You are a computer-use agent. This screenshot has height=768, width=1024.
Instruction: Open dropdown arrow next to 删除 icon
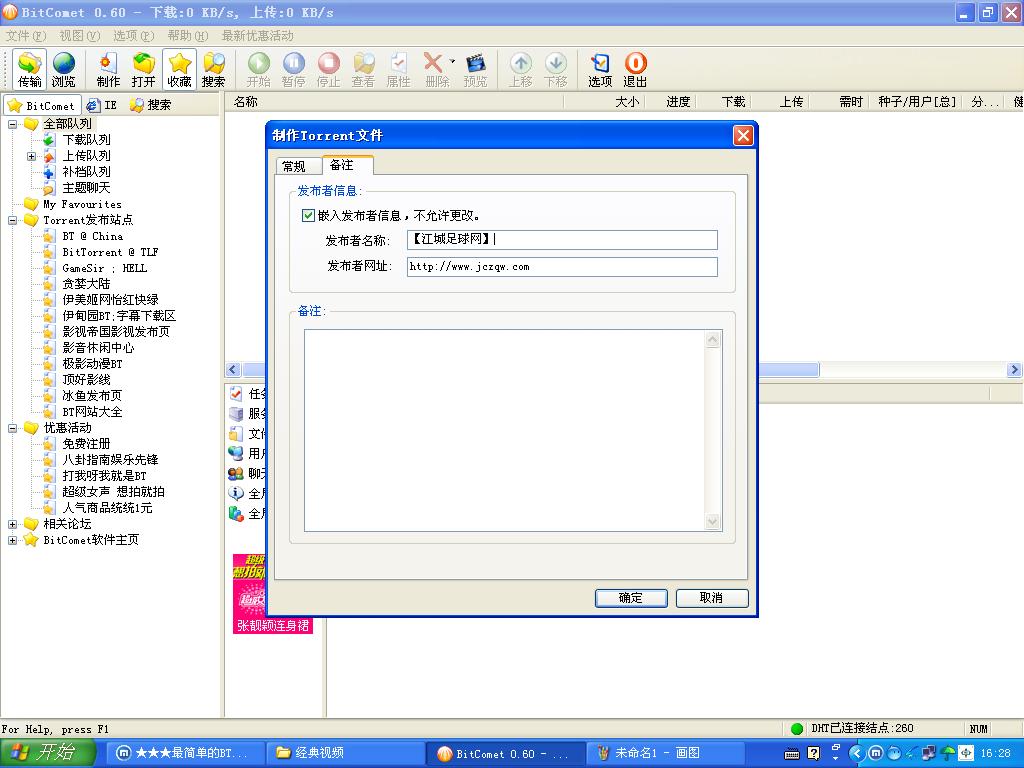coord(452,61)
